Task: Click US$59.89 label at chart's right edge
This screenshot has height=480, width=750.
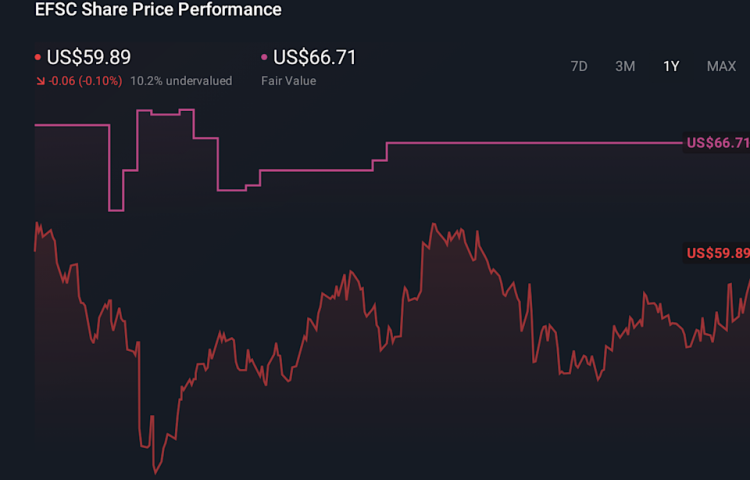Action: [x=717, y=253]
